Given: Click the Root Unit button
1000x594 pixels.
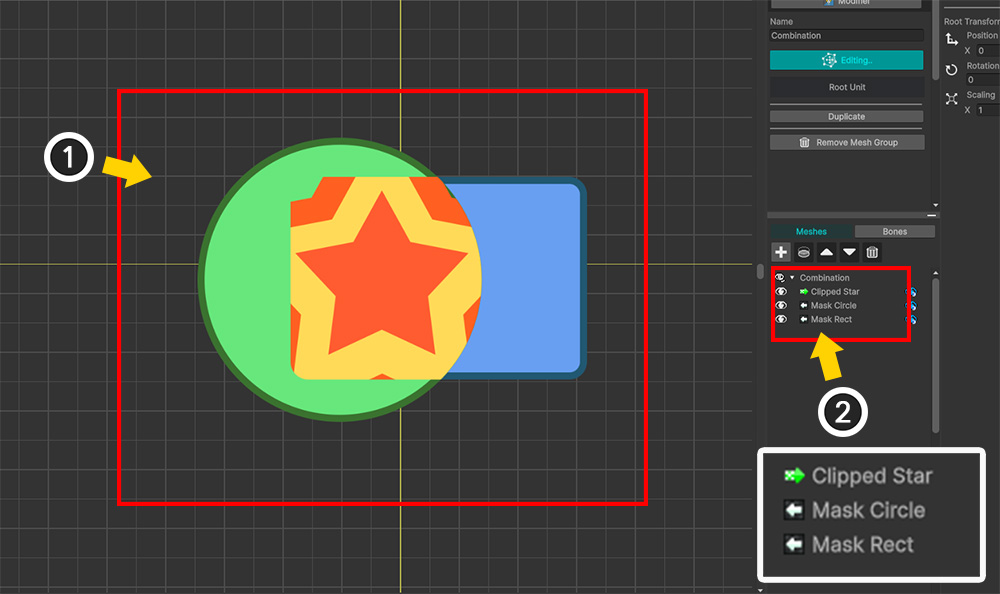Looking at the screenshot, I should tap(847, 87).
